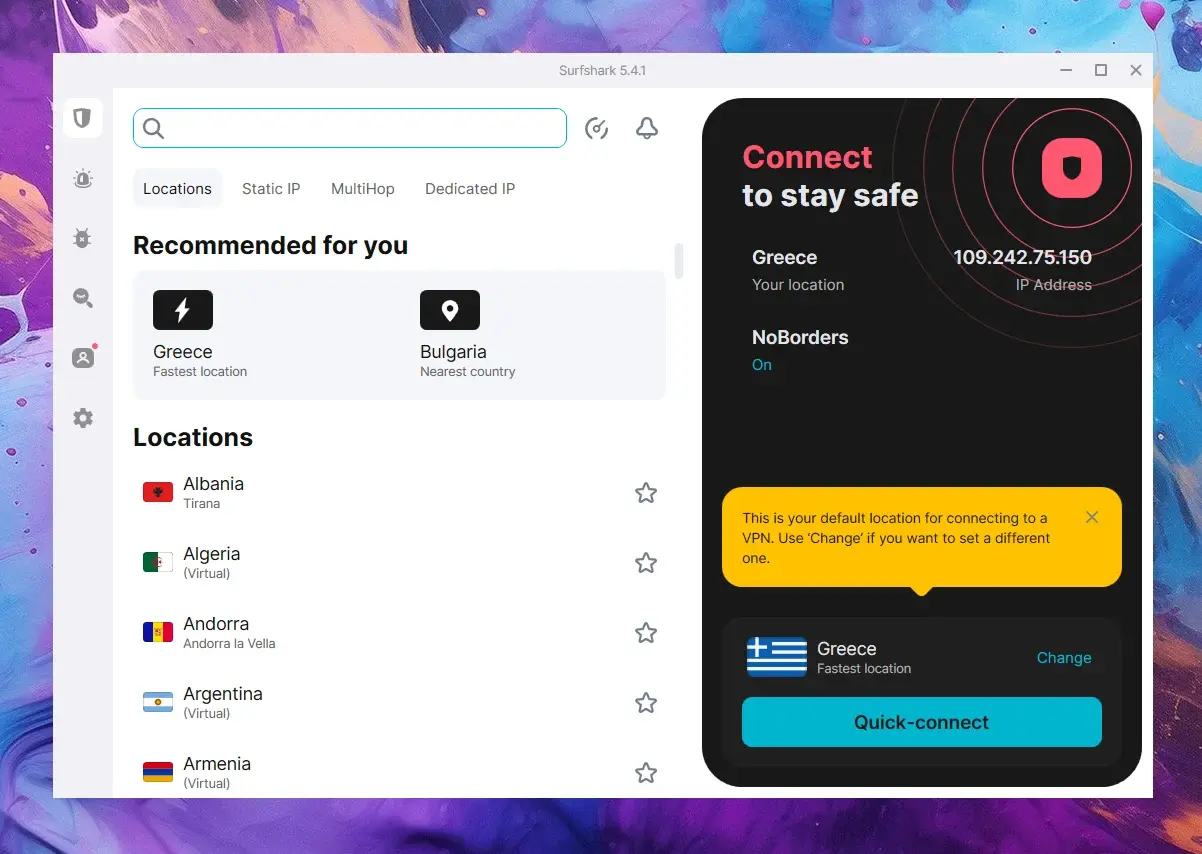
Task: Click the Change location link
Action: [1064, 657]
